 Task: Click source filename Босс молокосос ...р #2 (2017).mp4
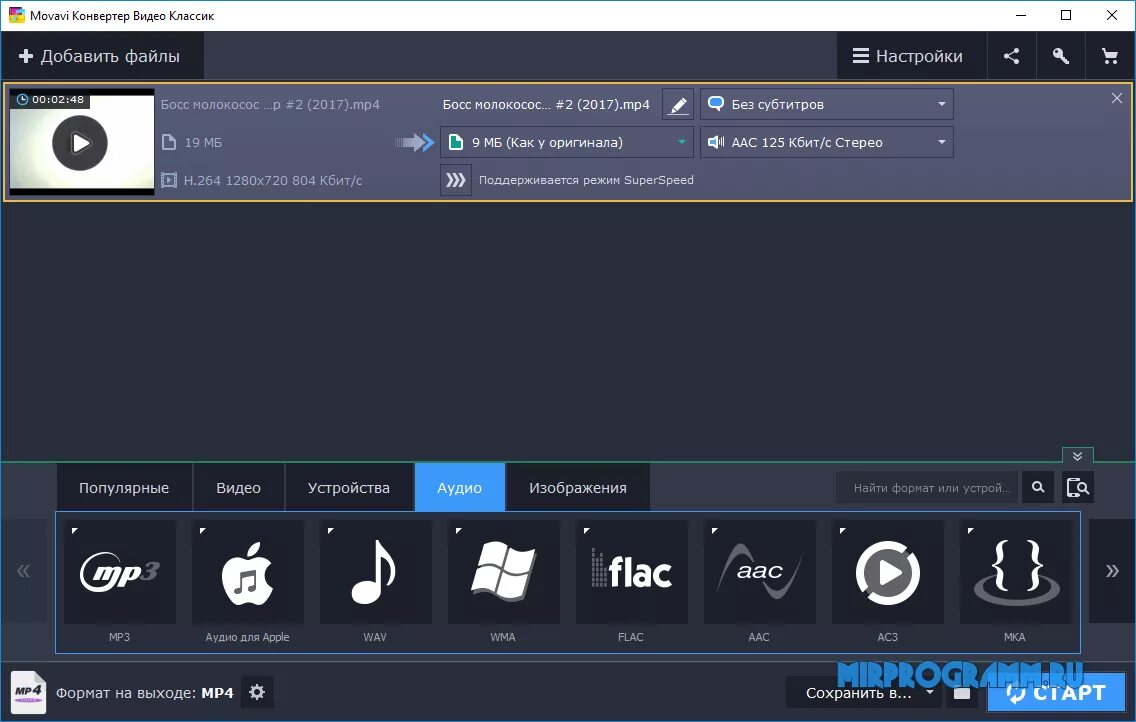[270, 104]
